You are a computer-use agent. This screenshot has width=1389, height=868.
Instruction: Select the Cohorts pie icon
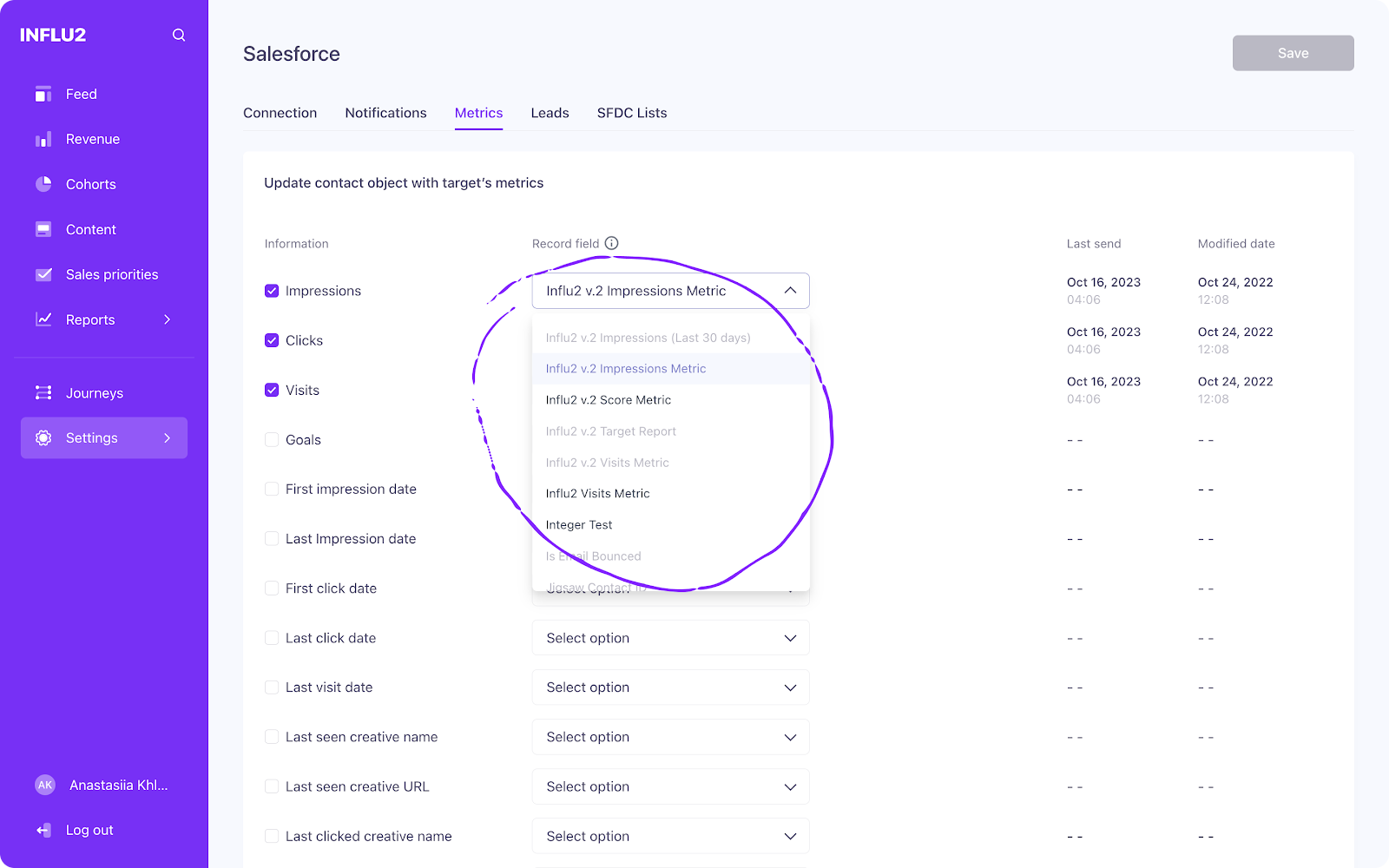pyautogui.click(x=43, y=184)
